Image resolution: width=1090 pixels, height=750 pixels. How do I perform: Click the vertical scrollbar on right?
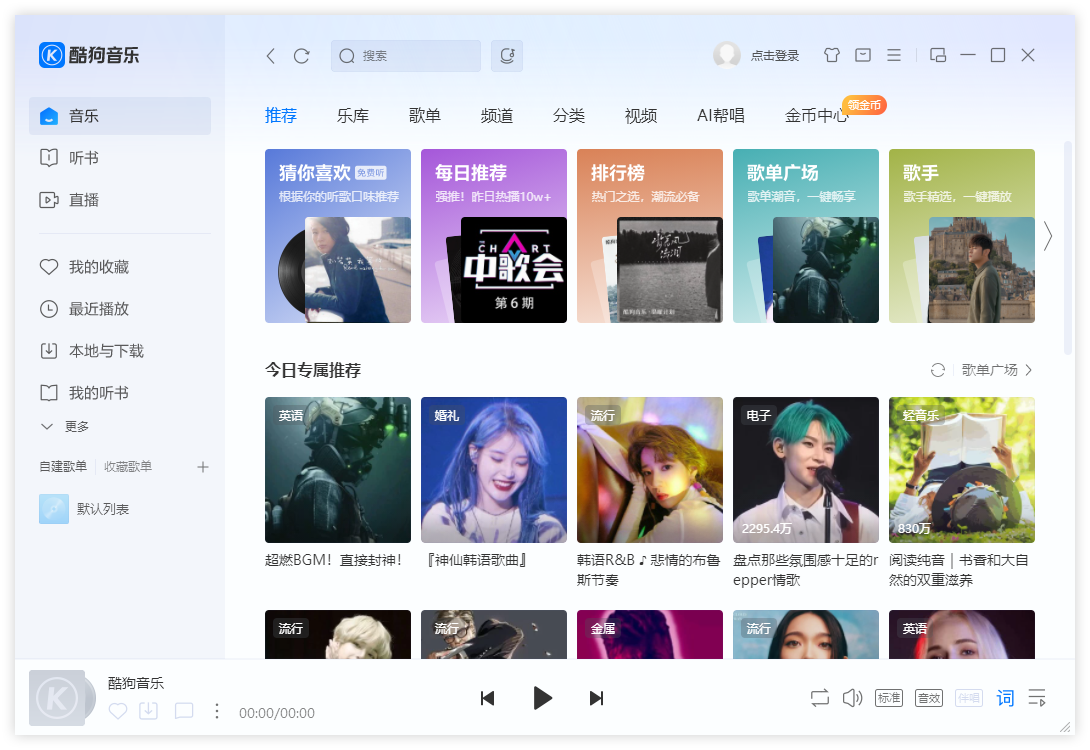click(x=1068, y=247)
